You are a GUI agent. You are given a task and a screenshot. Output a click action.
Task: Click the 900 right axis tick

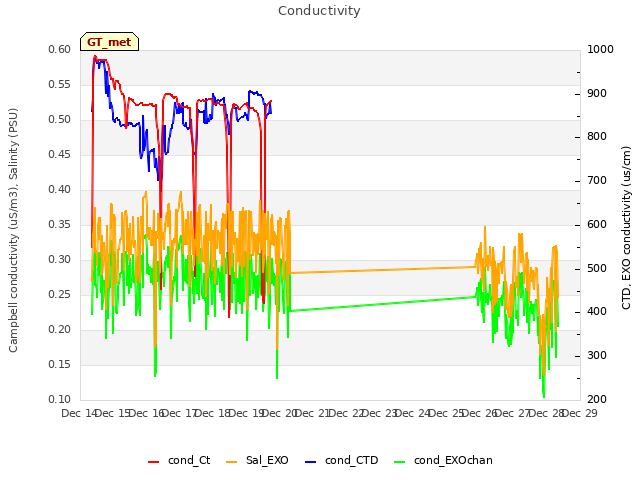point(597,93)
